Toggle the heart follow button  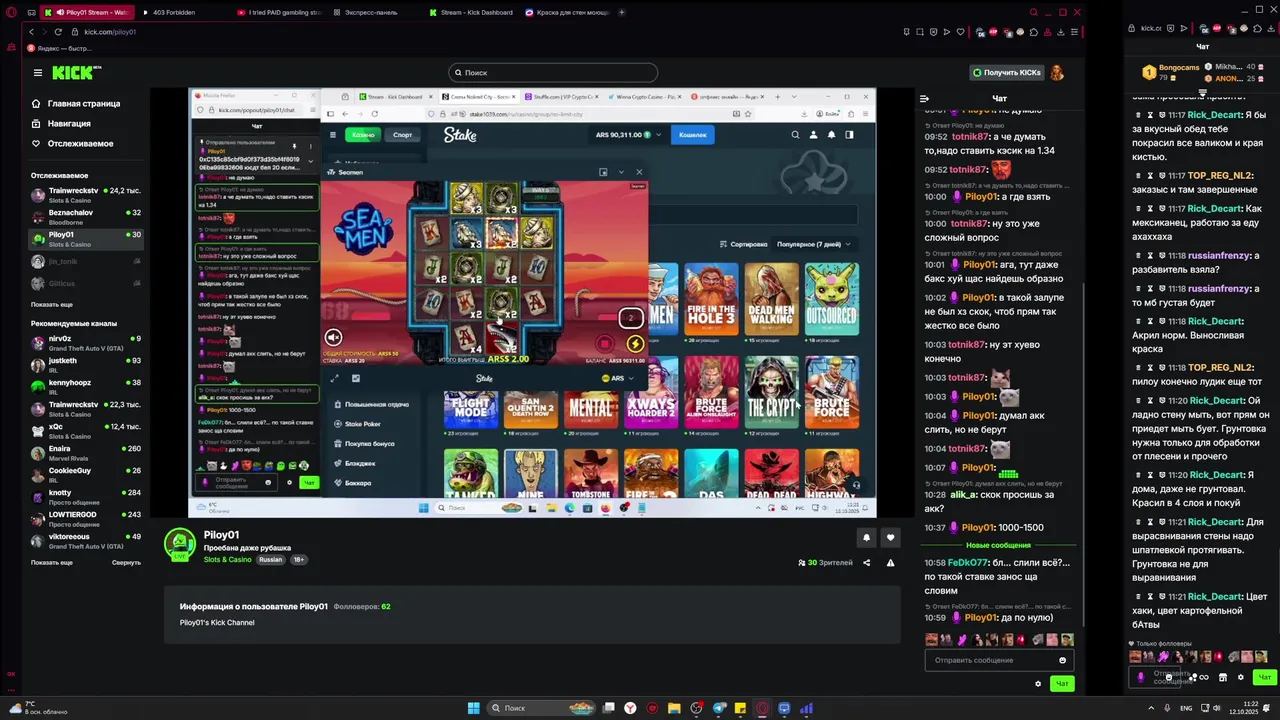[890, 538]
